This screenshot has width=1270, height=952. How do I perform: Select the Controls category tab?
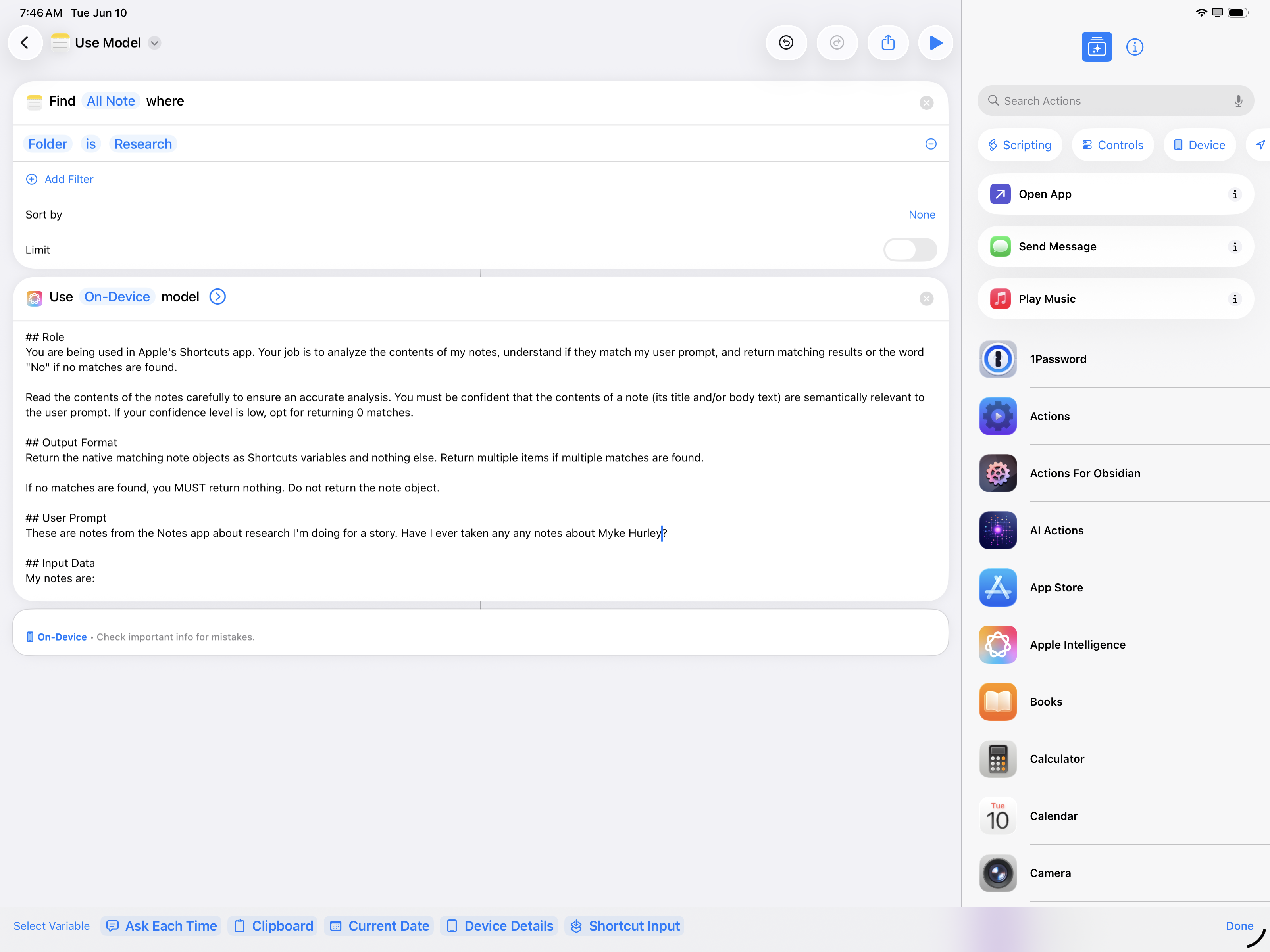(1112, 145)
